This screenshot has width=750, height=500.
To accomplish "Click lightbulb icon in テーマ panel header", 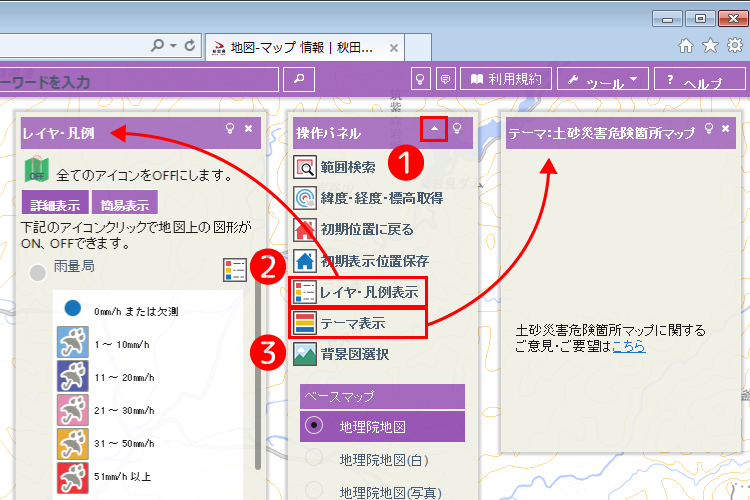I will click(x=709, y=128).
